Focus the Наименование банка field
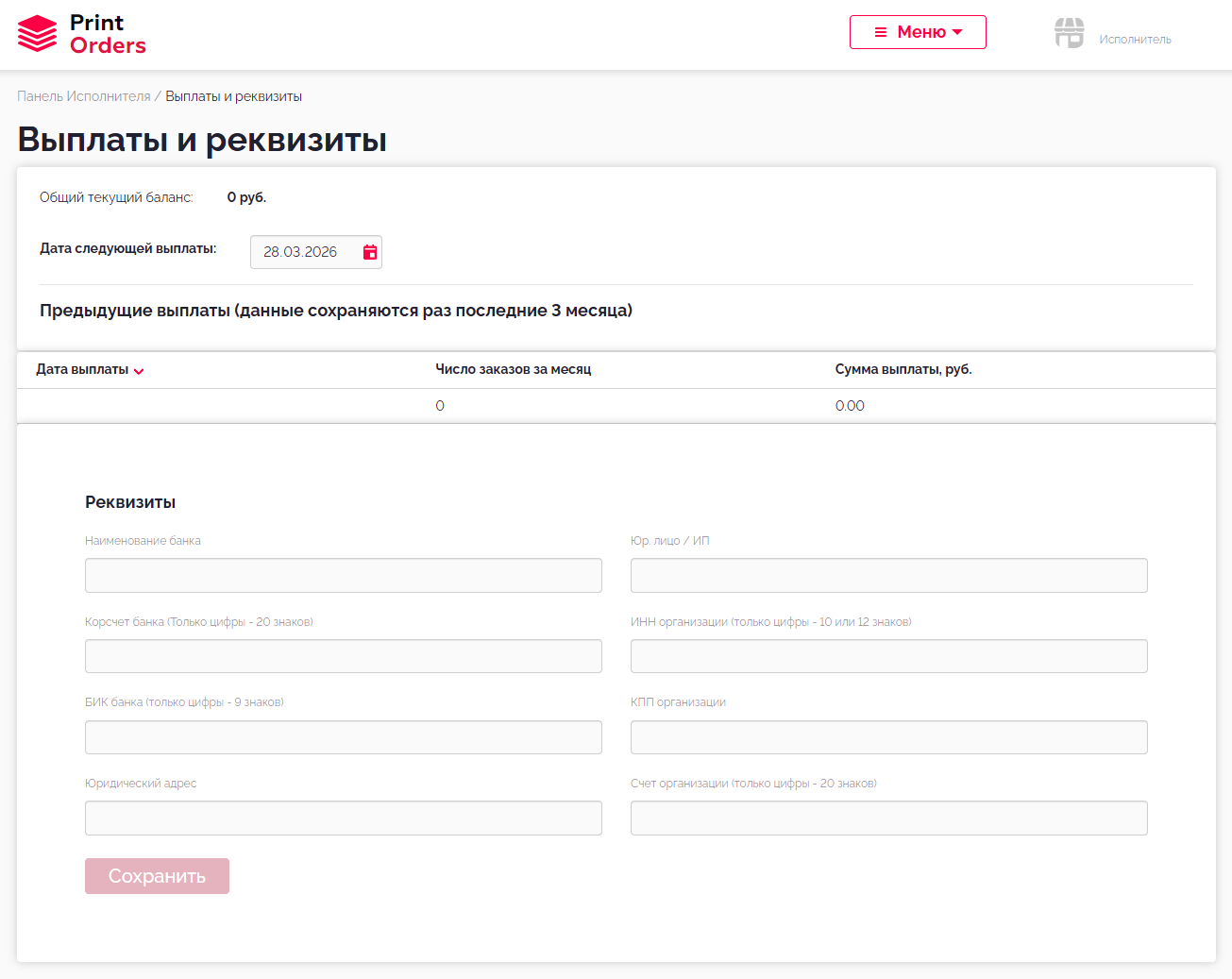This screenshot has height=979, width=1232. click(x=344, y=576)
